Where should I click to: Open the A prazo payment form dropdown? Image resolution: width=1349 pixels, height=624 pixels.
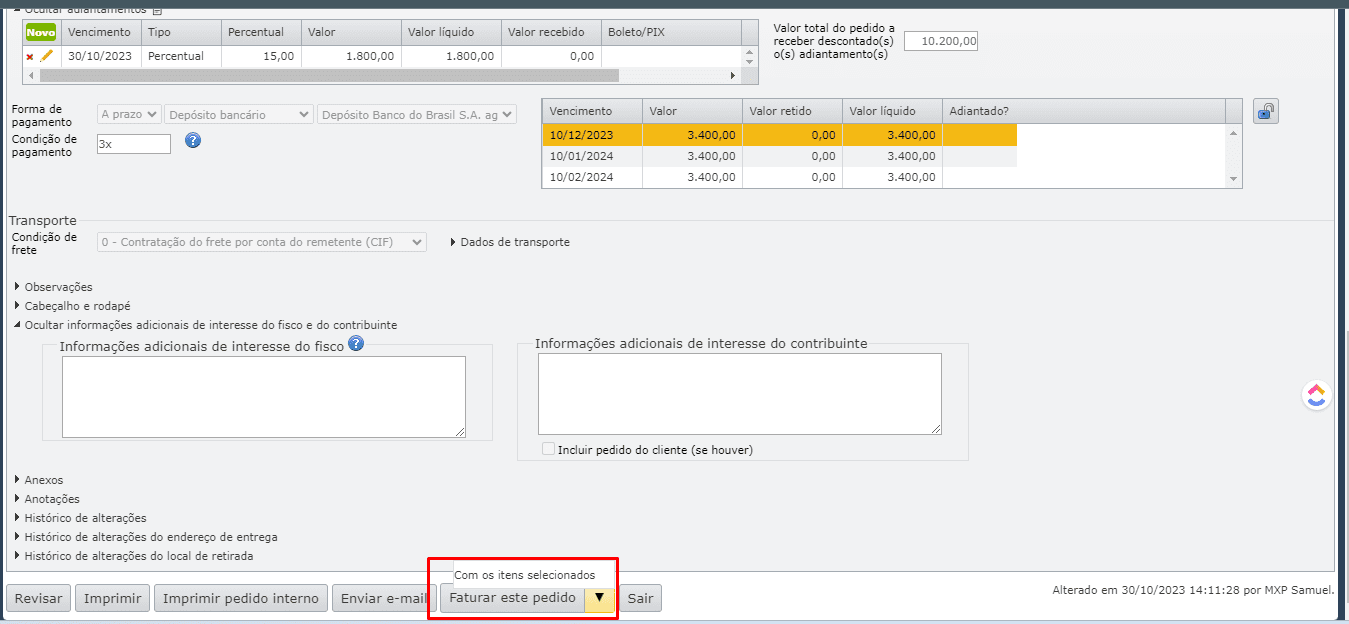click(x=129, y=115)
